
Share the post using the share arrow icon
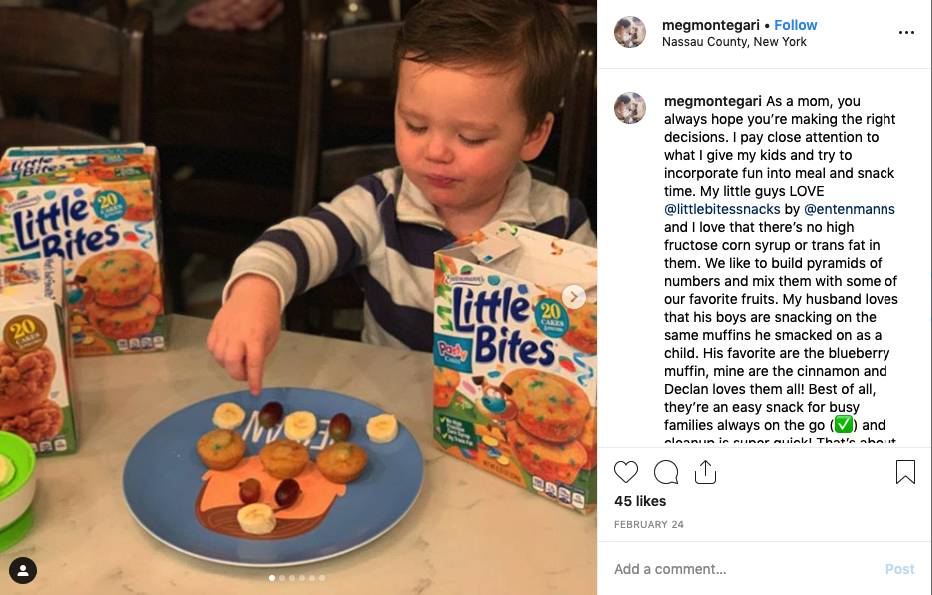(x=706, y=472)
